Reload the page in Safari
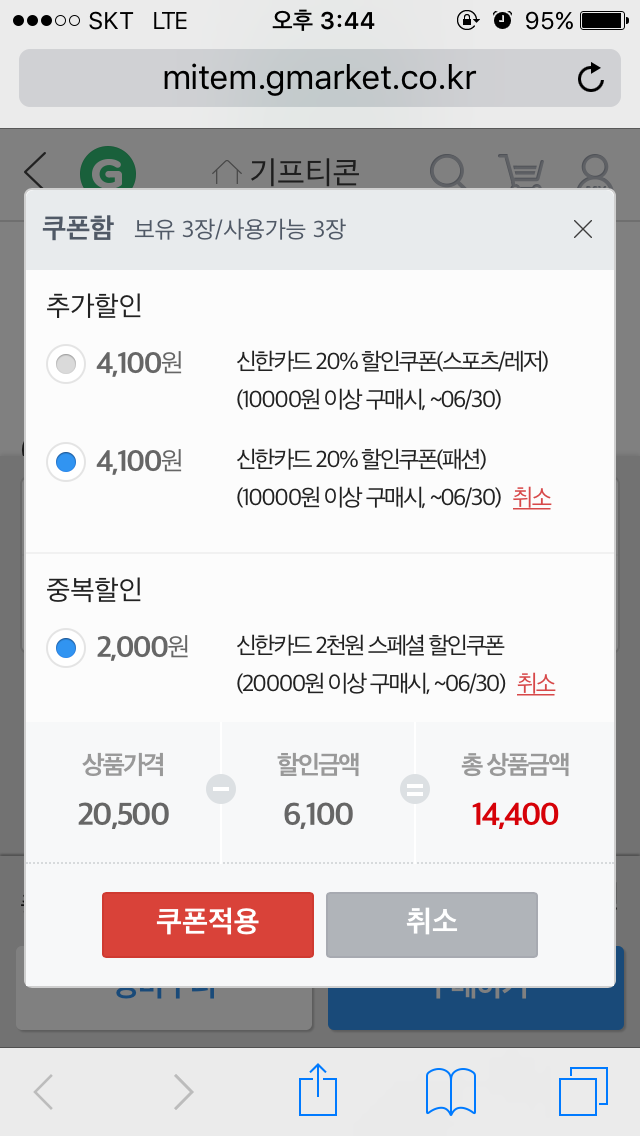 tap(591, 78)
